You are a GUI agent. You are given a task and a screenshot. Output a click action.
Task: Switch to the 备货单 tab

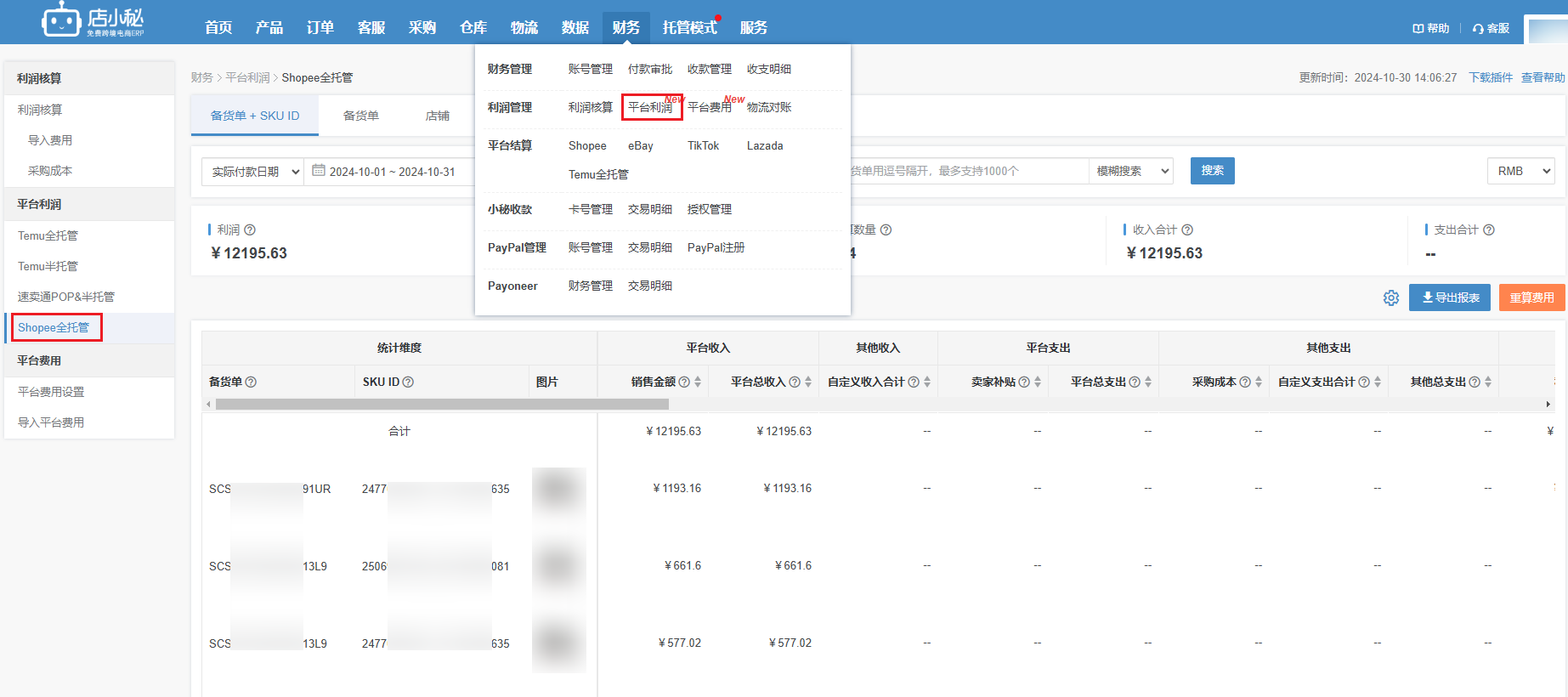point(361,116)
